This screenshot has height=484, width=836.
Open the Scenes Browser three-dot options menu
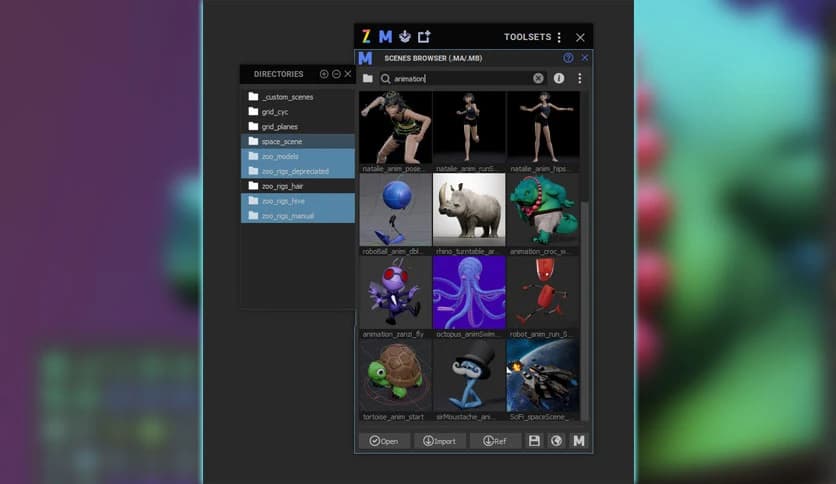pos(580,78)
